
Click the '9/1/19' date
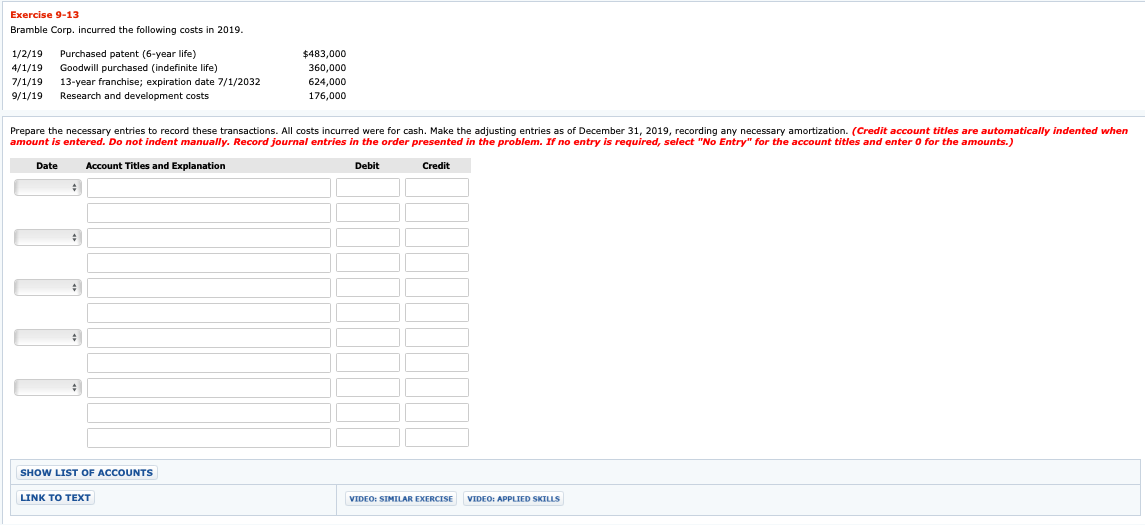(x=28, y=96)
